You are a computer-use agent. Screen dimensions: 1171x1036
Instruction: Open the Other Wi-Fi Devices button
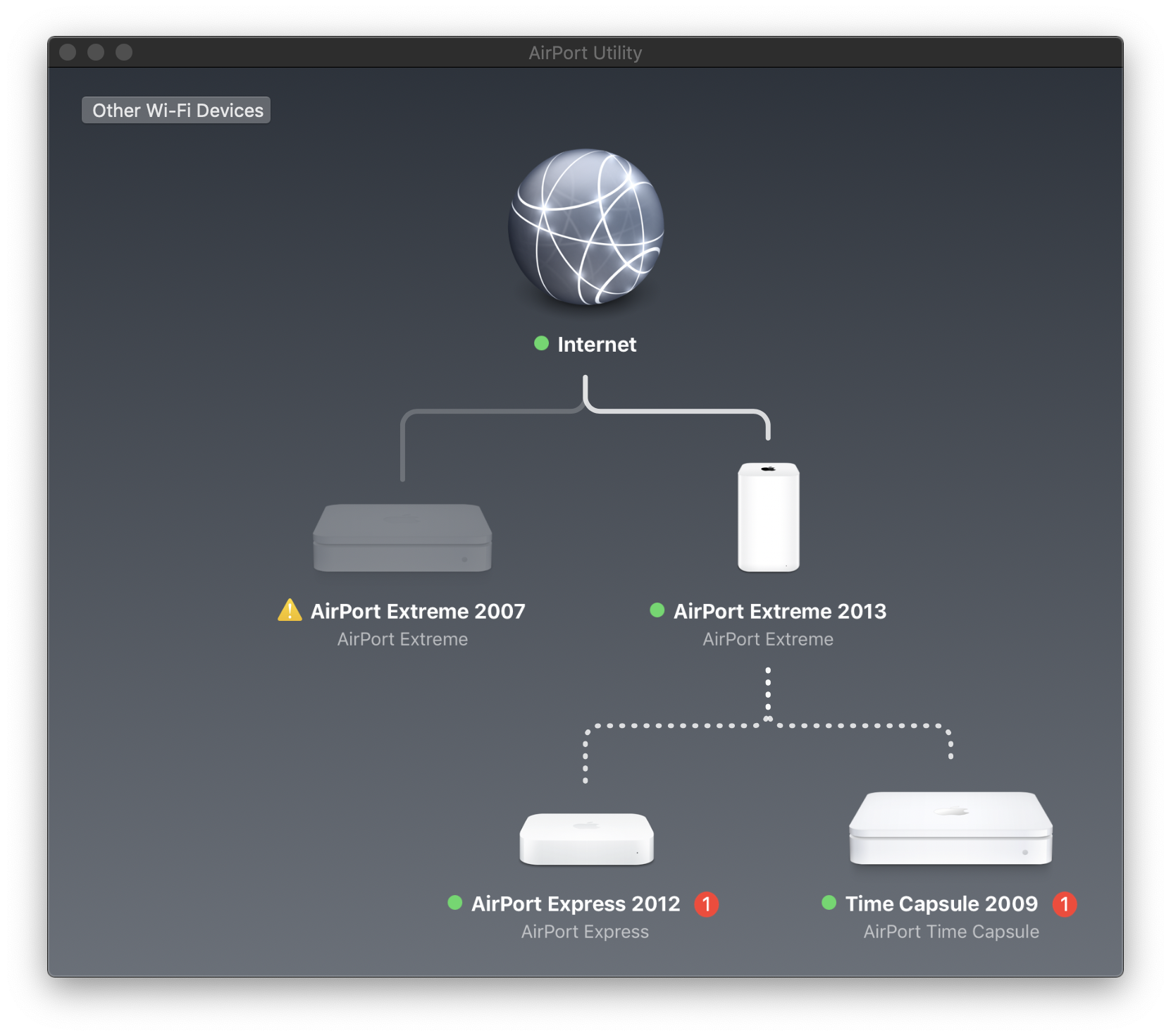(x=176, y=110)
